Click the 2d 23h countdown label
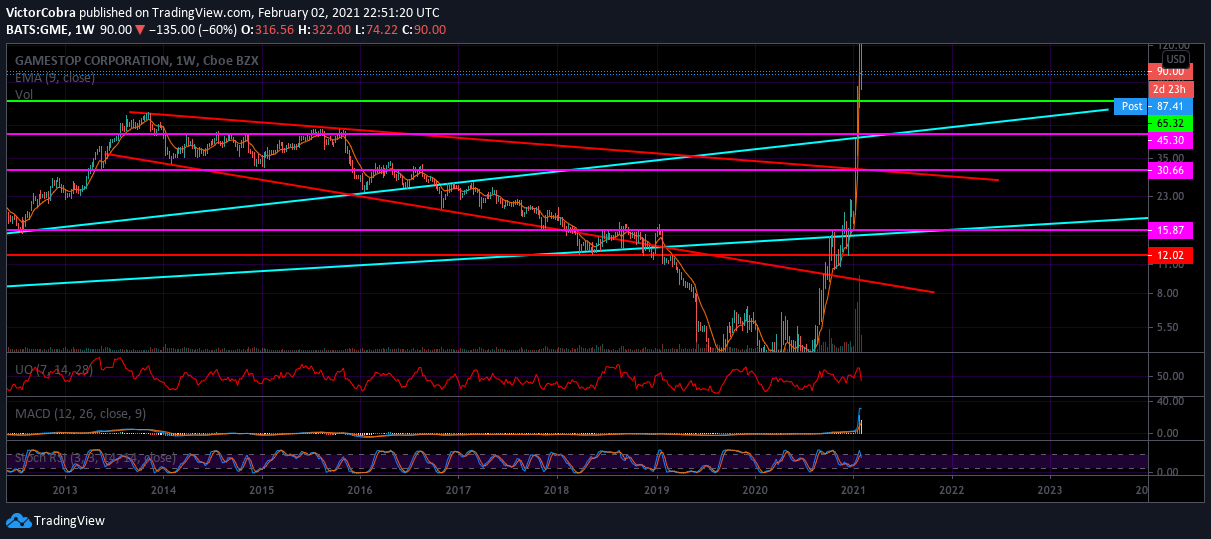 coord(1170,89)
